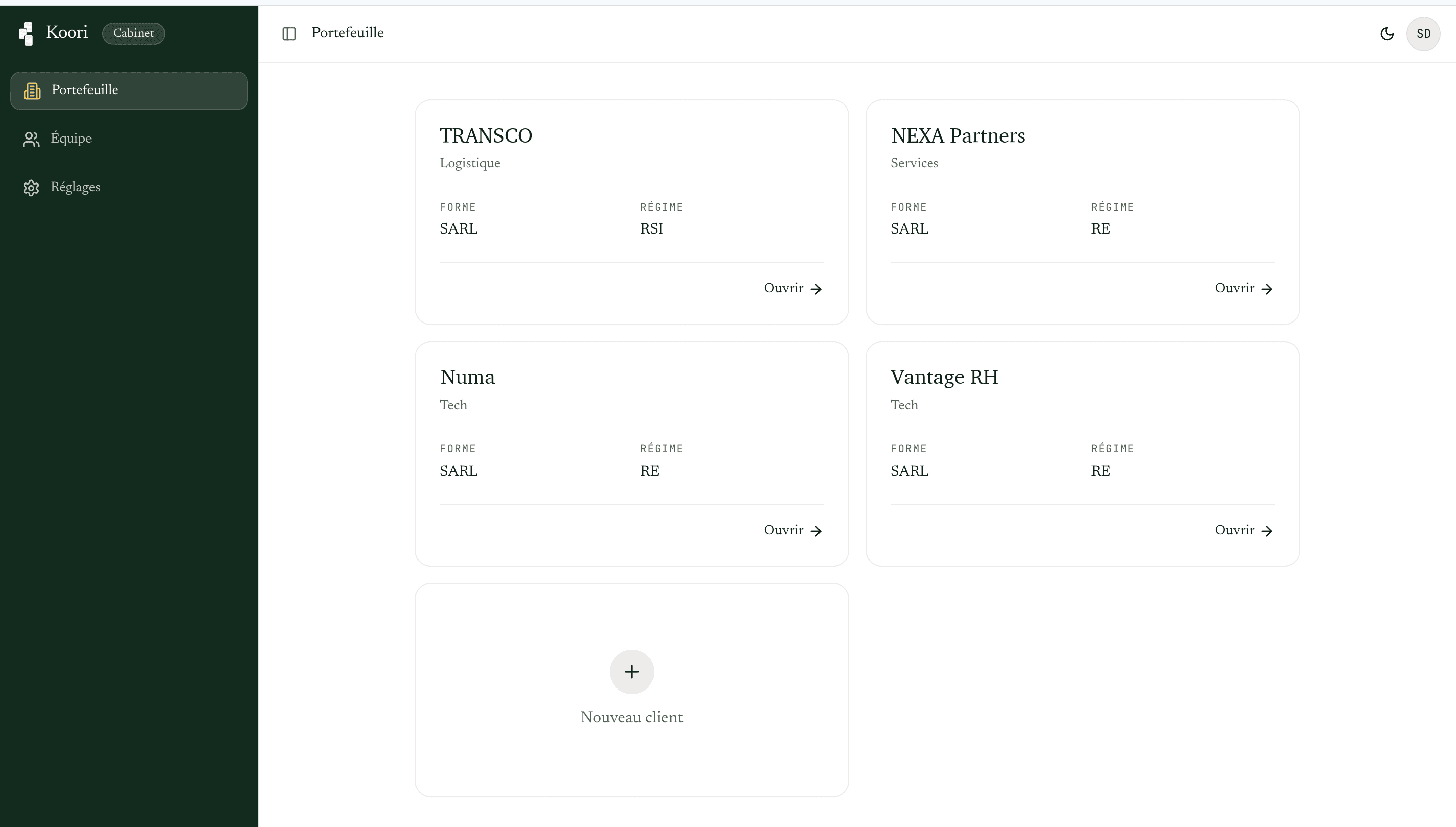Open the TRANSCO client via Ouvrir
Screen dimensions: 1456x827
point(793,289)
